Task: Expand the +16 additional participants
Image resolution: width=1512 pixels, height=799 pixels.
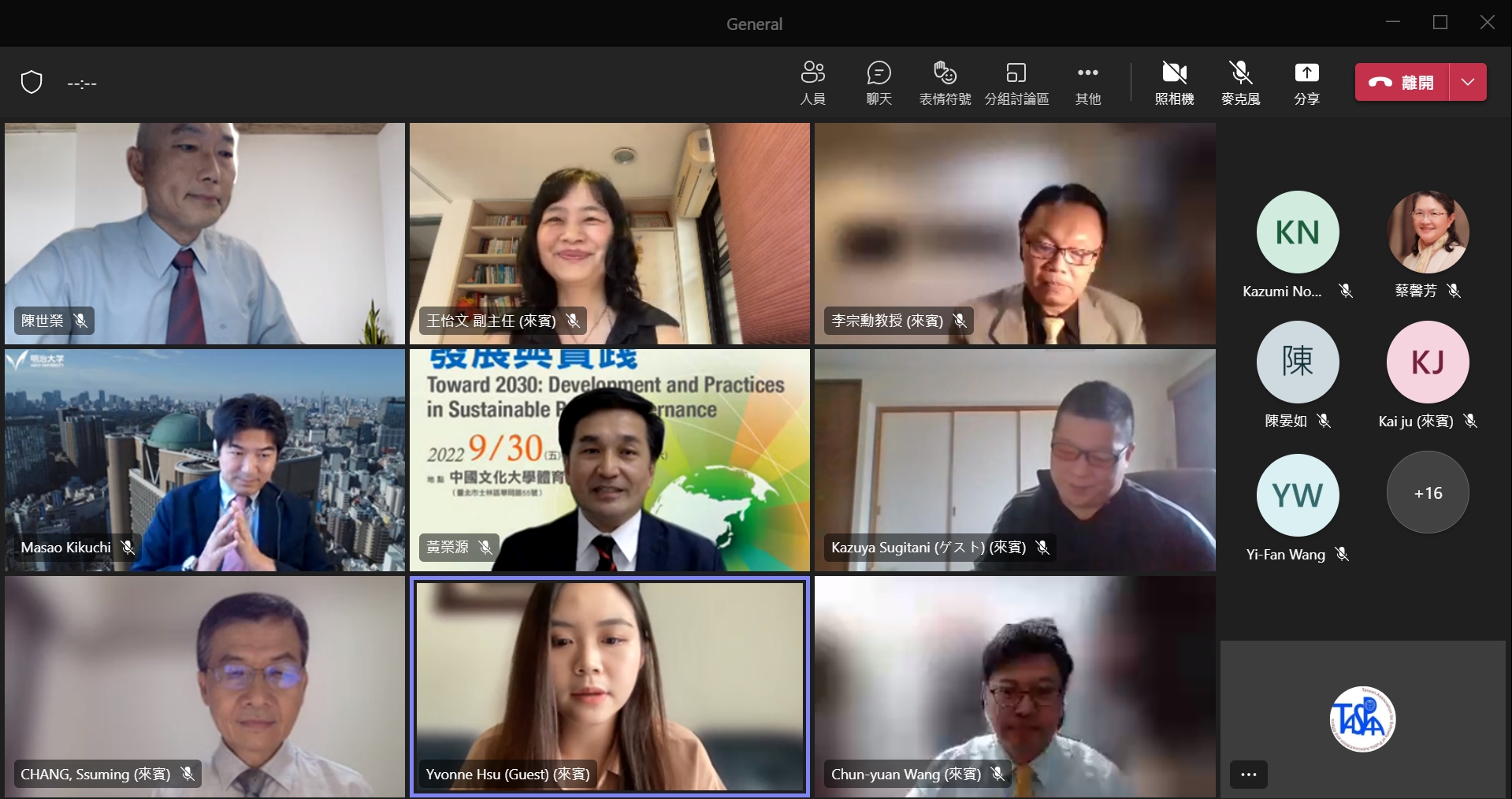Action: pos(1428,493)
